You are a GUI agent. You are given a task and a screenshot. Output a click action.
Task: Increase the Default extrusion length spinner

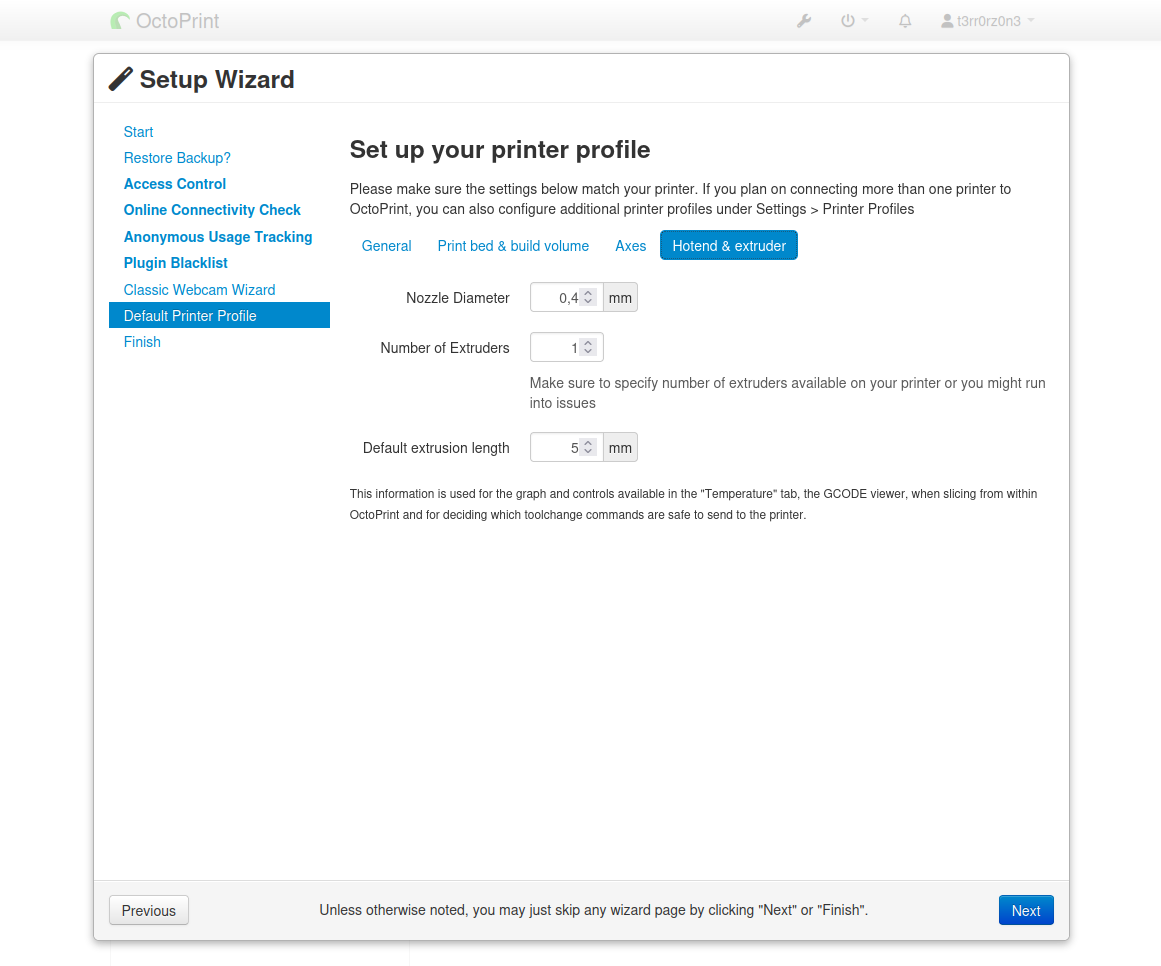tap(588, 443)
